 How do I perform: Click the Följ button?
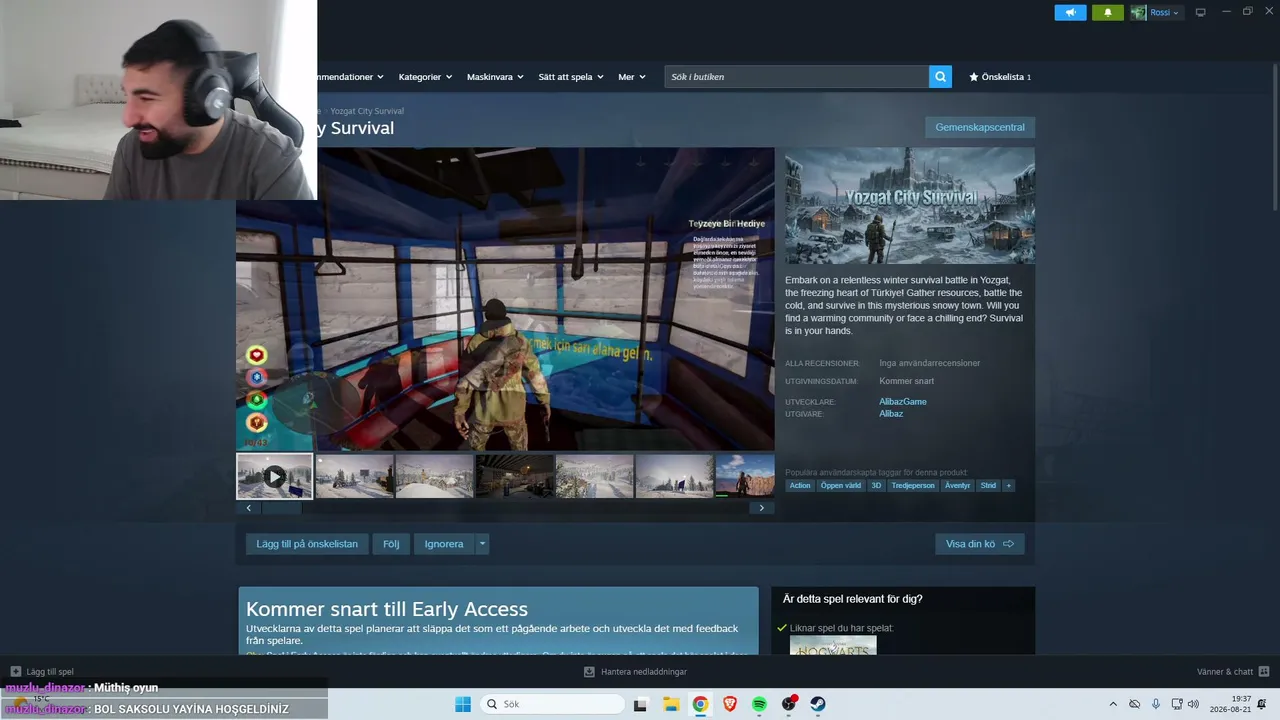tap(391, 544)
